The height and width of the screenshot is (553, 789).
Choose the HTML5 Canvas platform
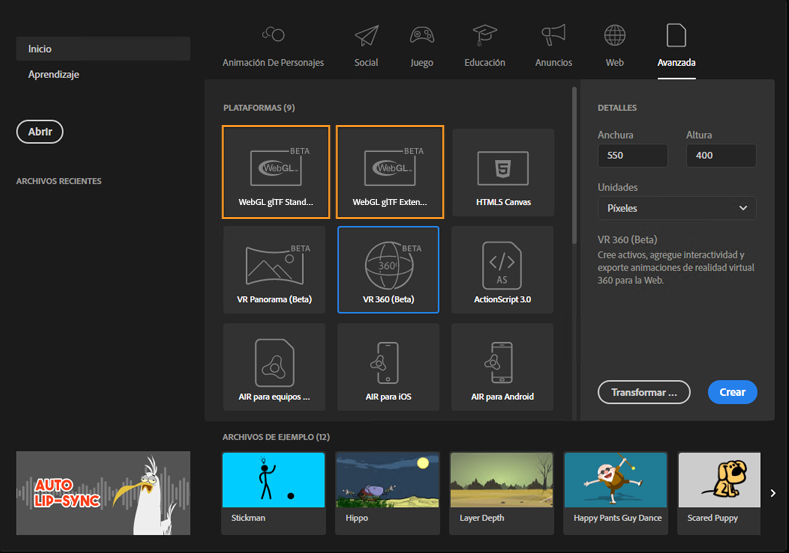503,173
